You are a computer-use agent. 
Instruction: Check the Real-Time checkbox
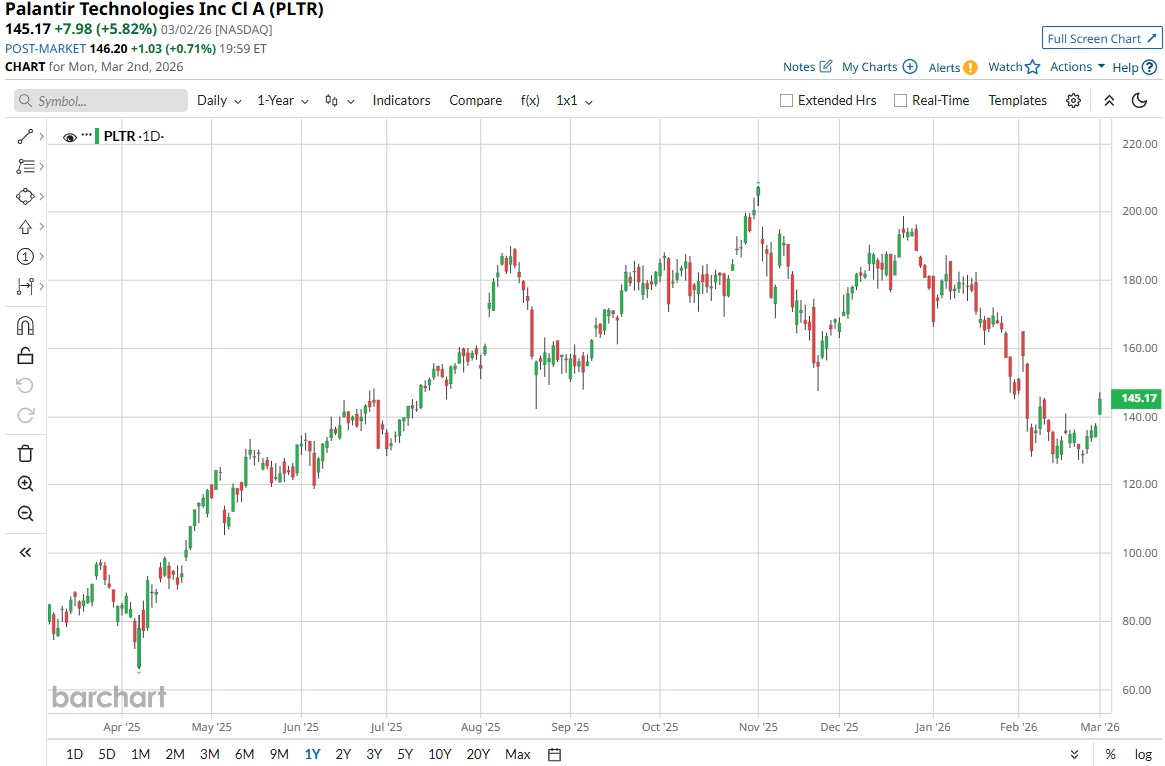900,100
